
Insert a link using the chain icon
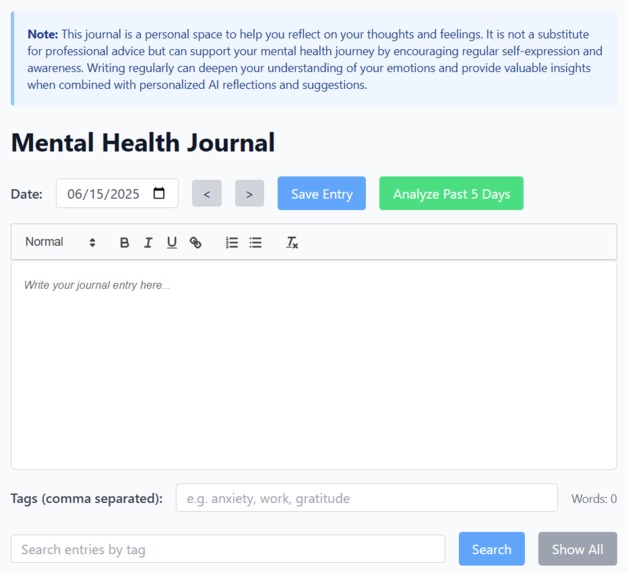195,243
